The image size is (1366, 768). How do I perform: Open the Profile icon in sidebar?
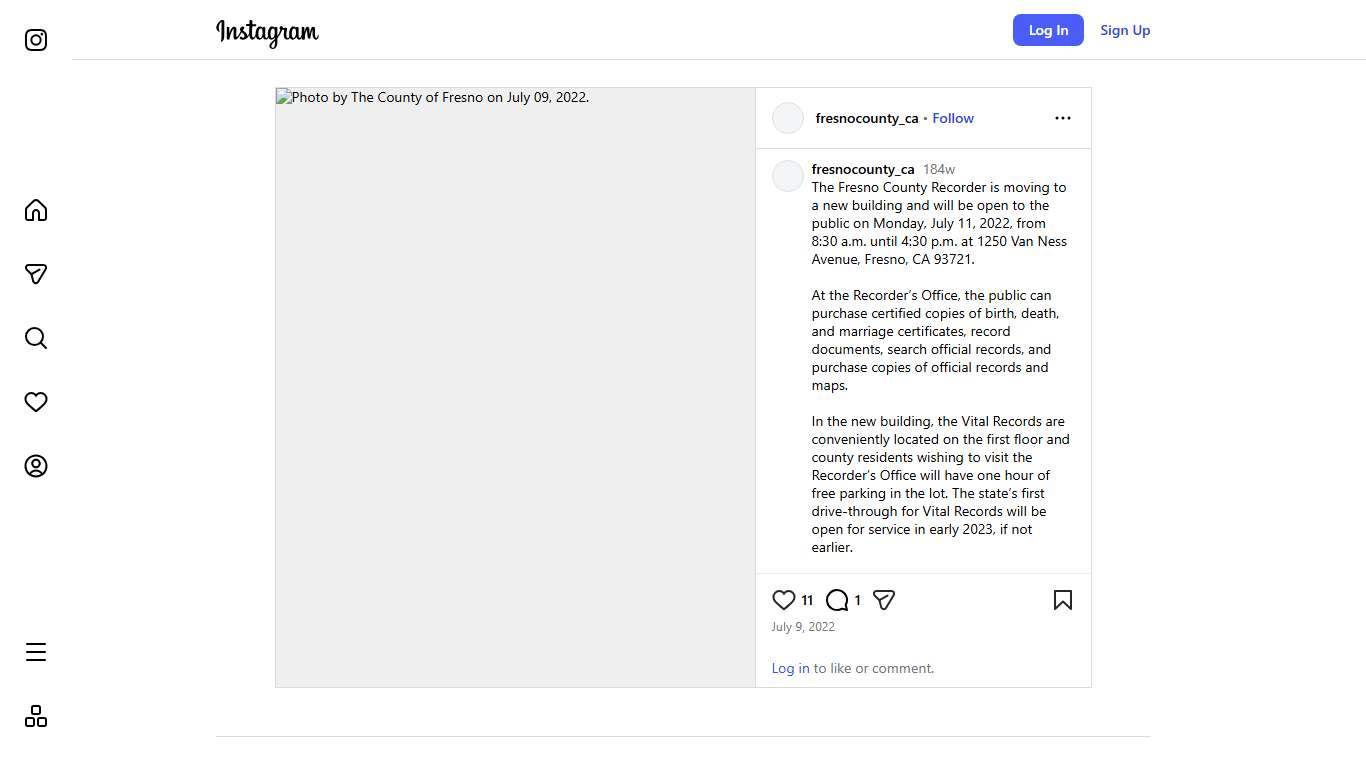[36, 466]
